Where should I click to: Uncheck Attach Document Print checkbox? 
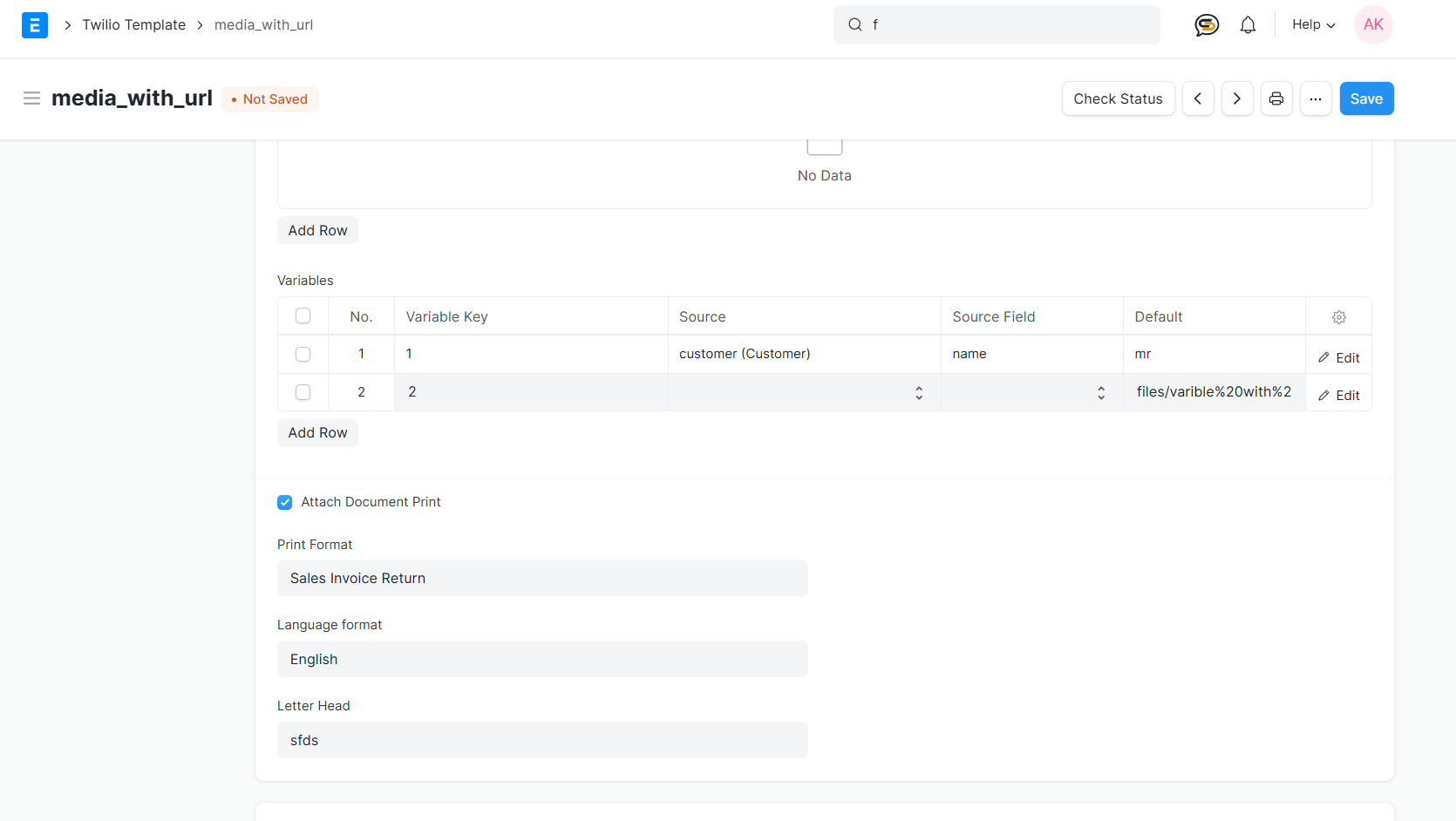point(285,502)
